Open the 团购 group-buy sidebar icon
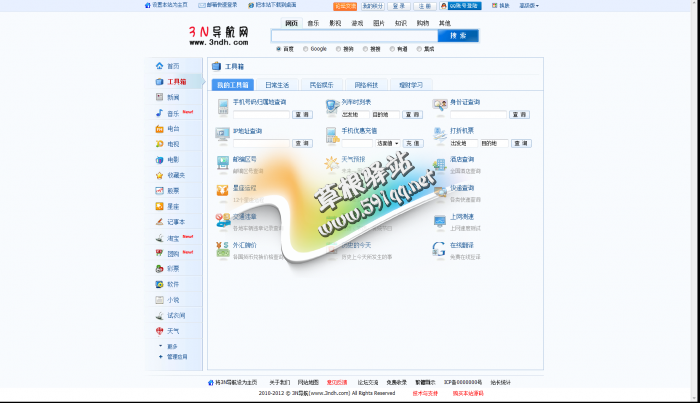Image resolution: width=700 pixels, height=403 pixels. 159,253
